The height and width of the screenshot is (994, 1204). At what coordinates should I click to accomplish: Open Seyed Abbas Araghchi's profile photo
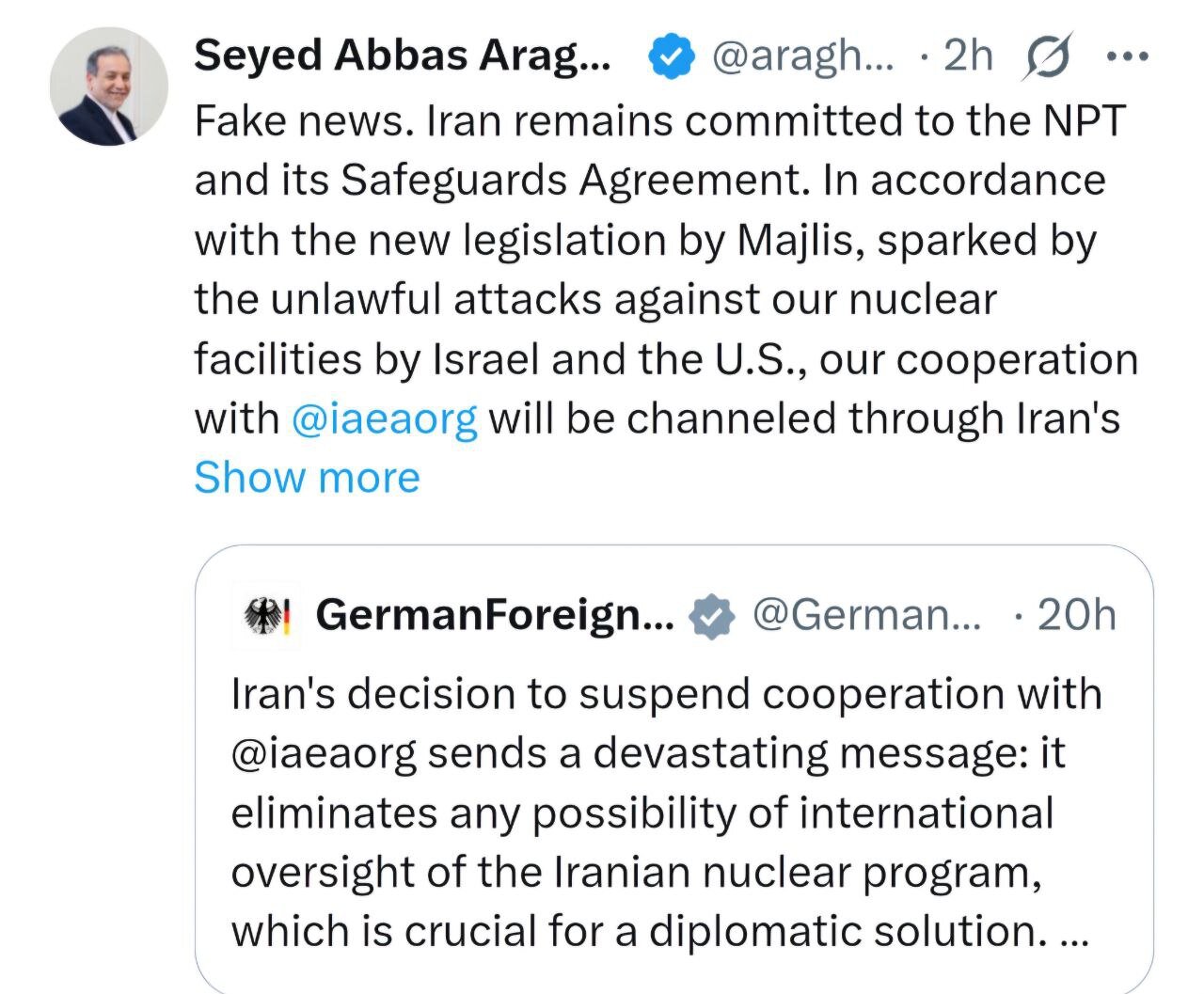[108, 87]
